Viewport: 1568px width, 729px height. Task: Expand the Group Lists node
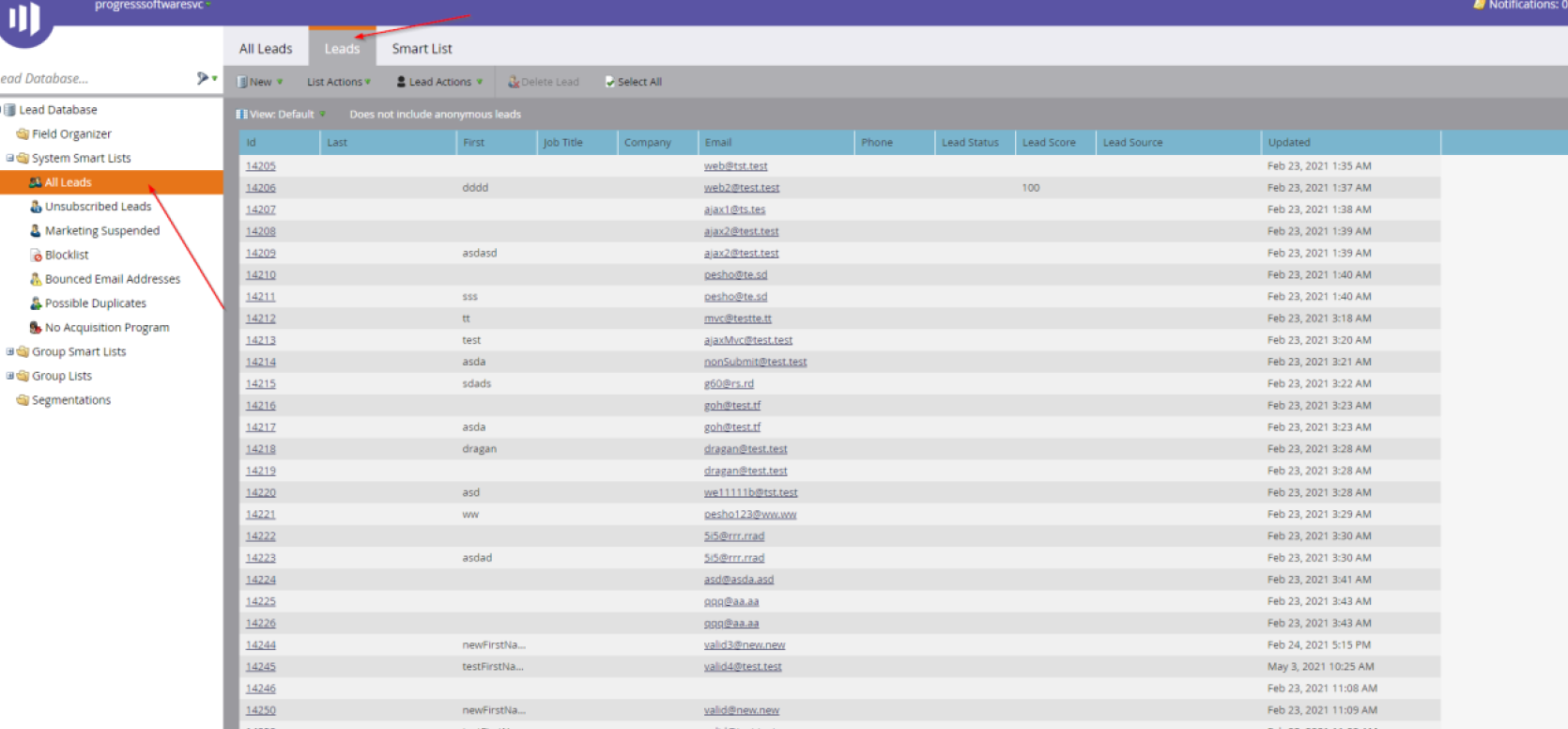point(10,376)
